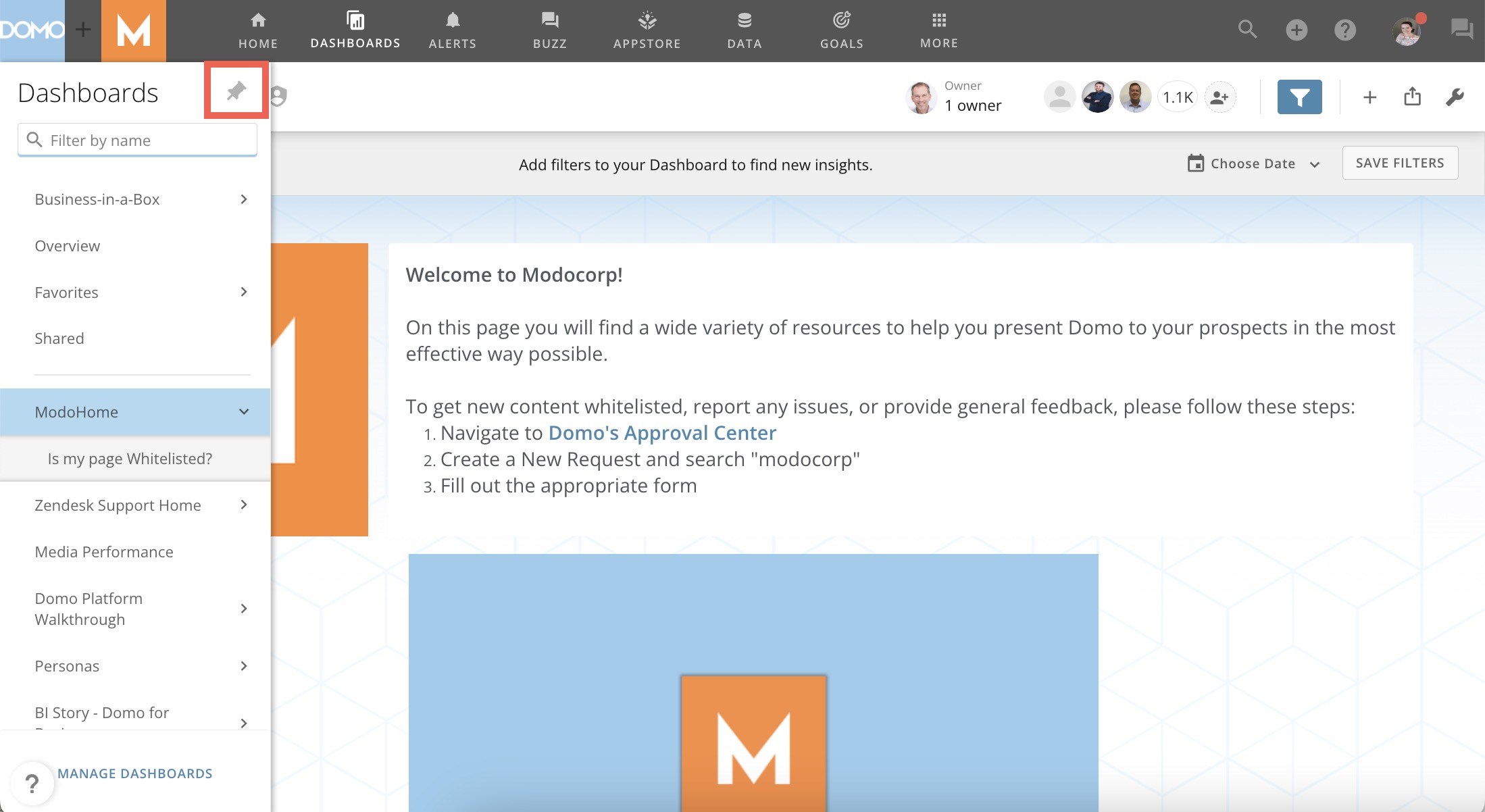Click the owner's profile photo
Image resolution: width=1485 pixels, height=812 pixels.
(x=921, y=97)
